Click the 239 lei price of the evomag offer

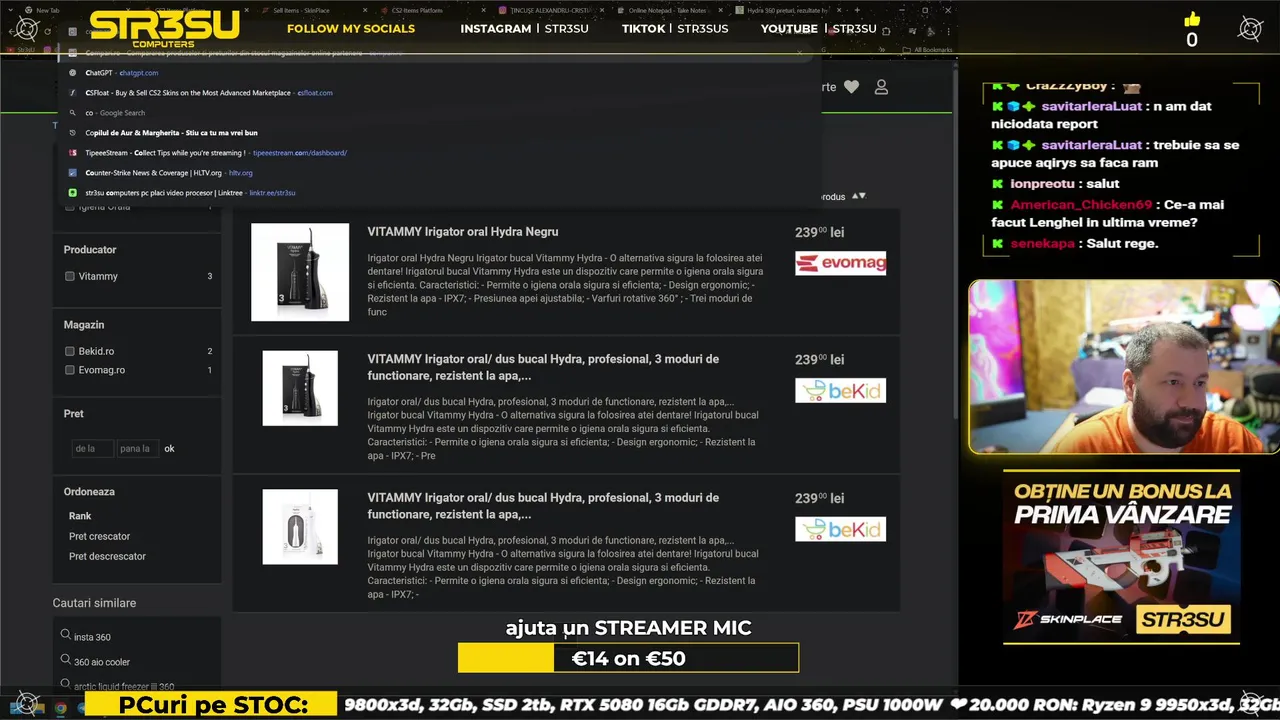[x=819, y=232]
